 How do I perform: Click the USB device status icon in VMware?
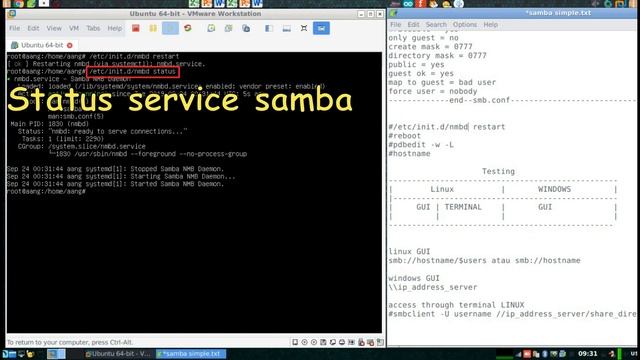(361, 342)
